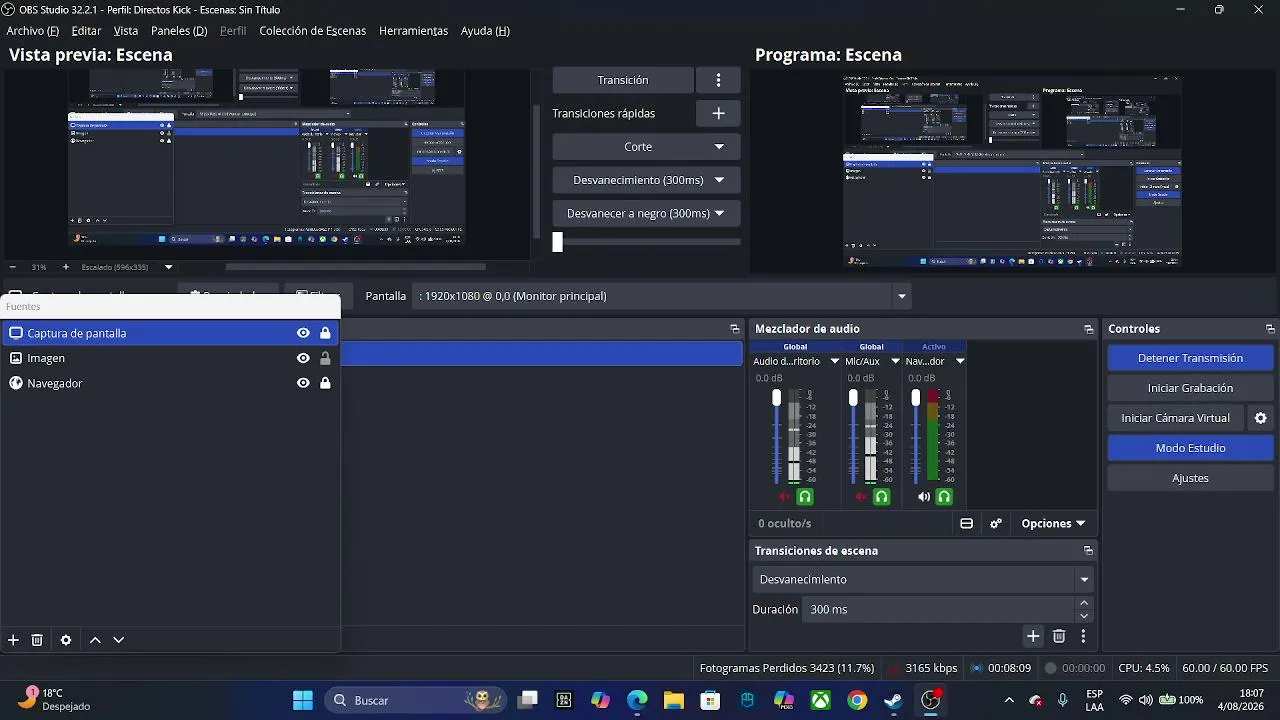
Task: Remove the scene transition with the trash icon
Action: [1059, 636]
